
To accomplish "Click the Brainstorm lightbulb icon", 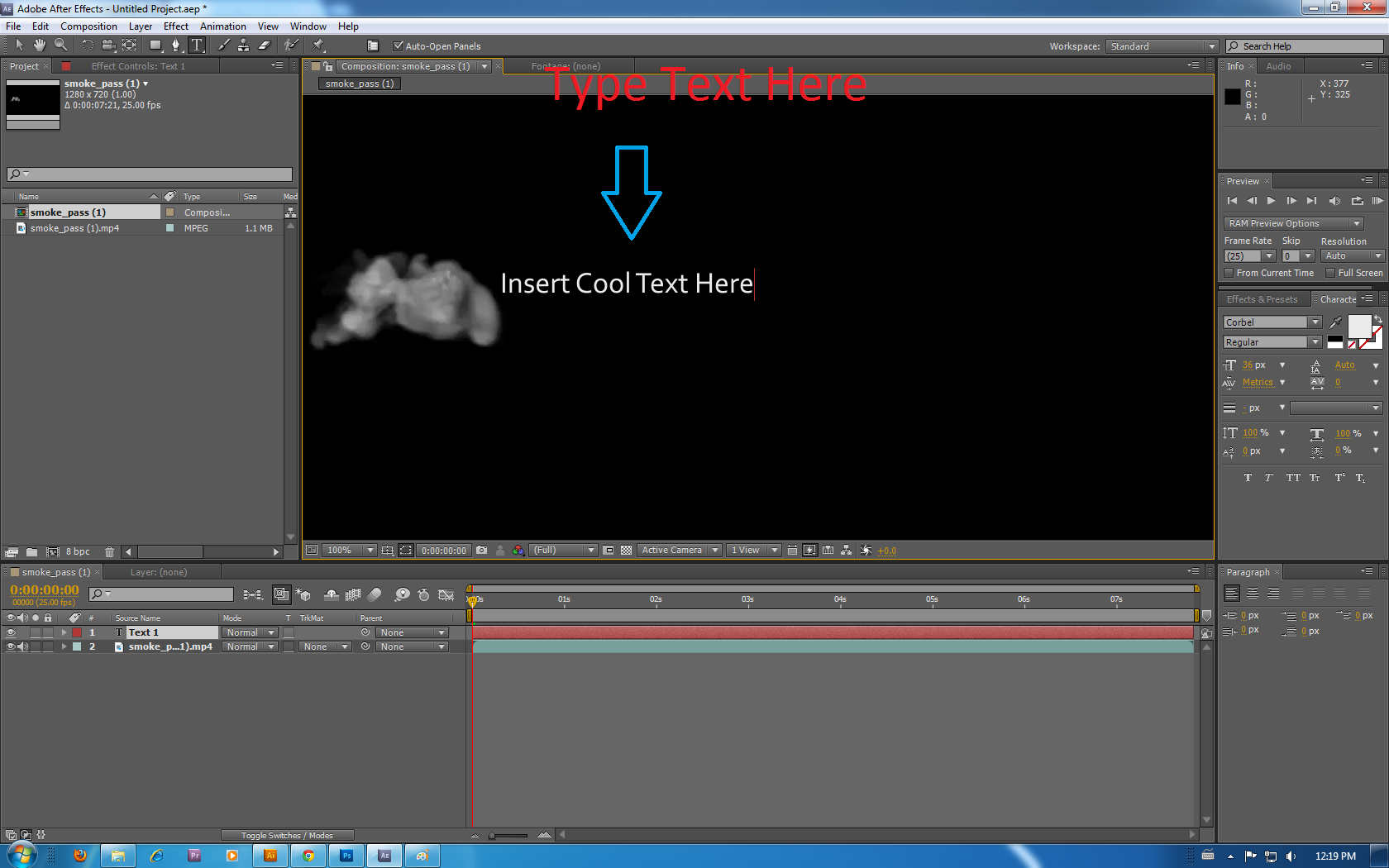I will click(x=403, y=594).
